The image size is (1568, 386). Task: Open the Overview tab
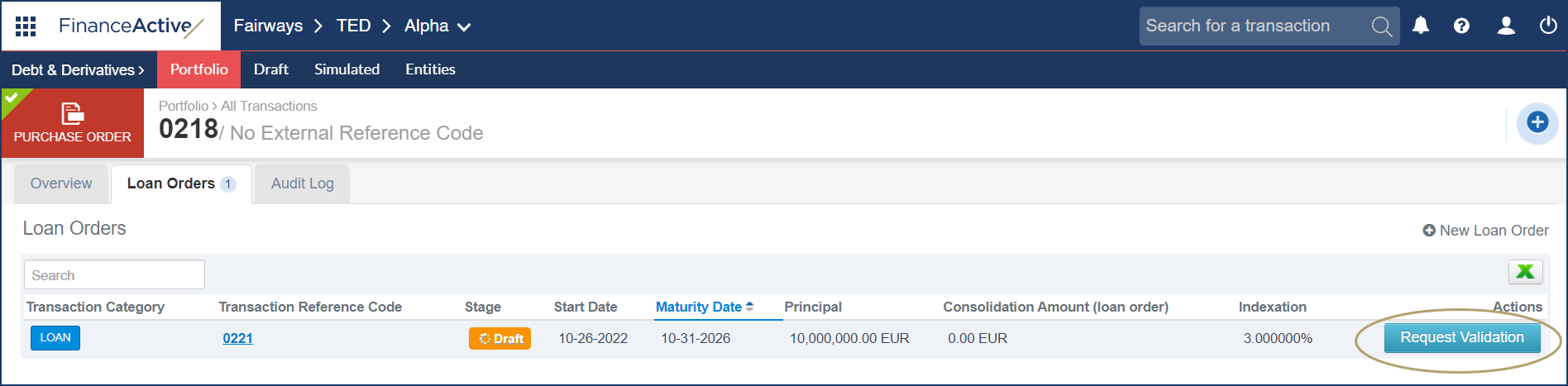61,183
